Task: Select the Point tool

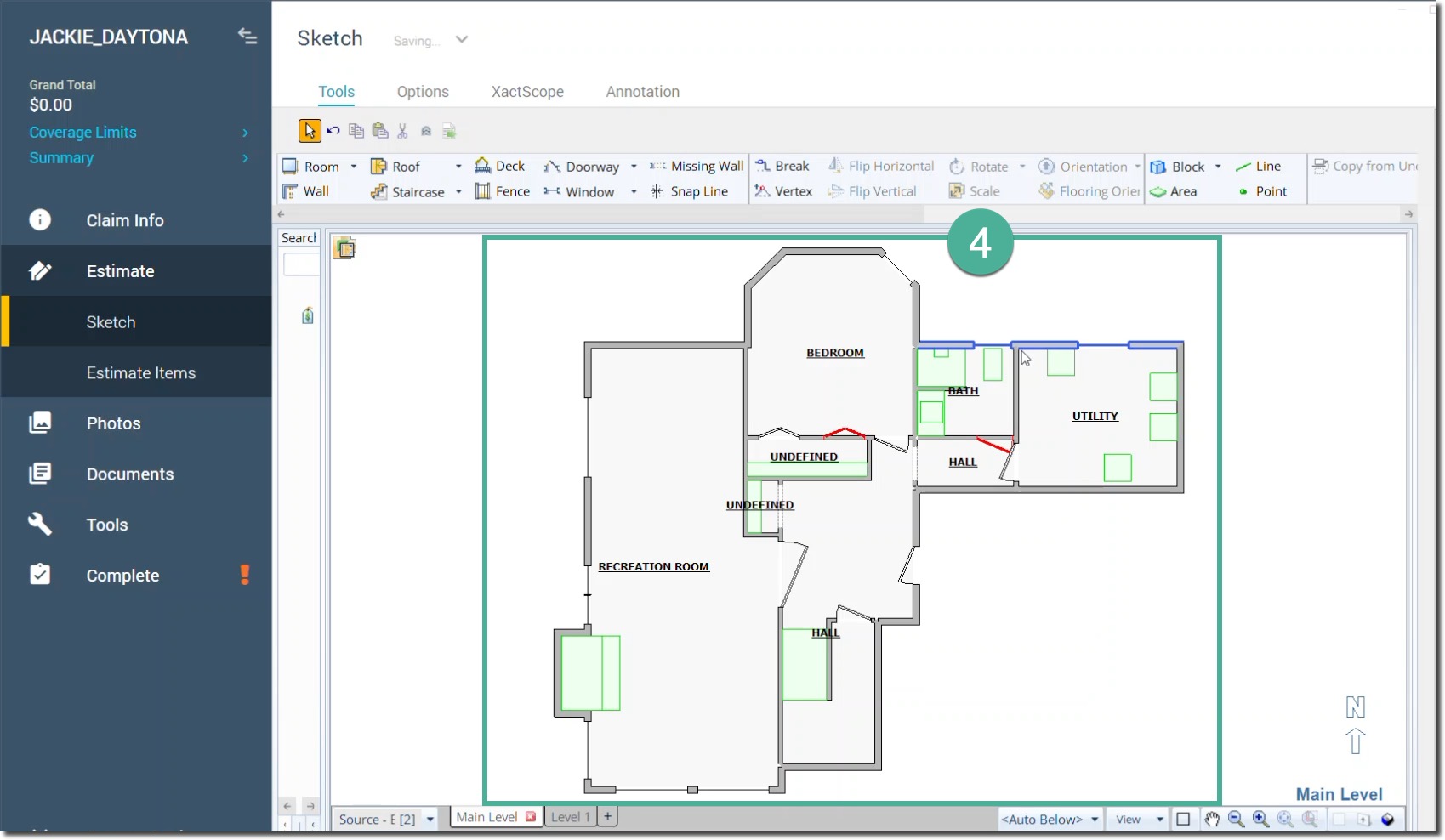Action: 1263,191
